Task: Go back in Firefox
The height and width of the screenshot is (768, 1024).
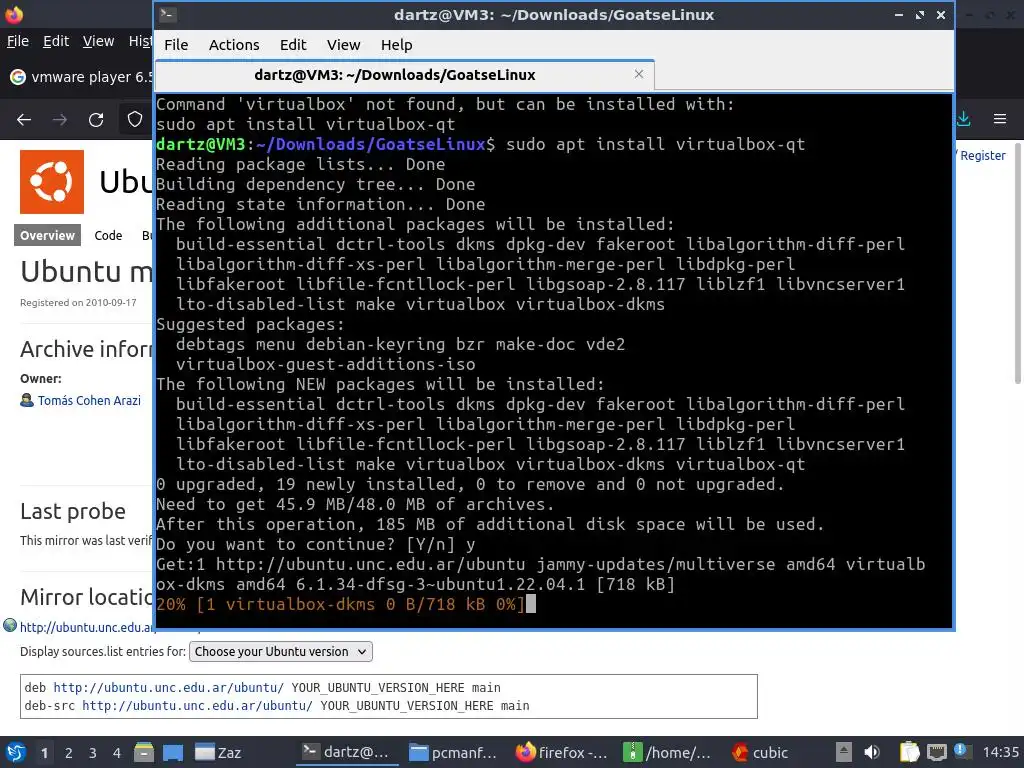Action: pos(24,120)
